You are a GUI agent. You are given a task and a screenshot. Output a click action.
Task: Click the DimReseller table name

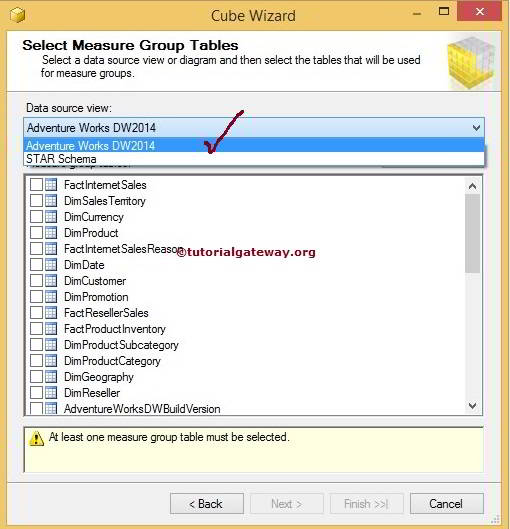pos(92,393)
